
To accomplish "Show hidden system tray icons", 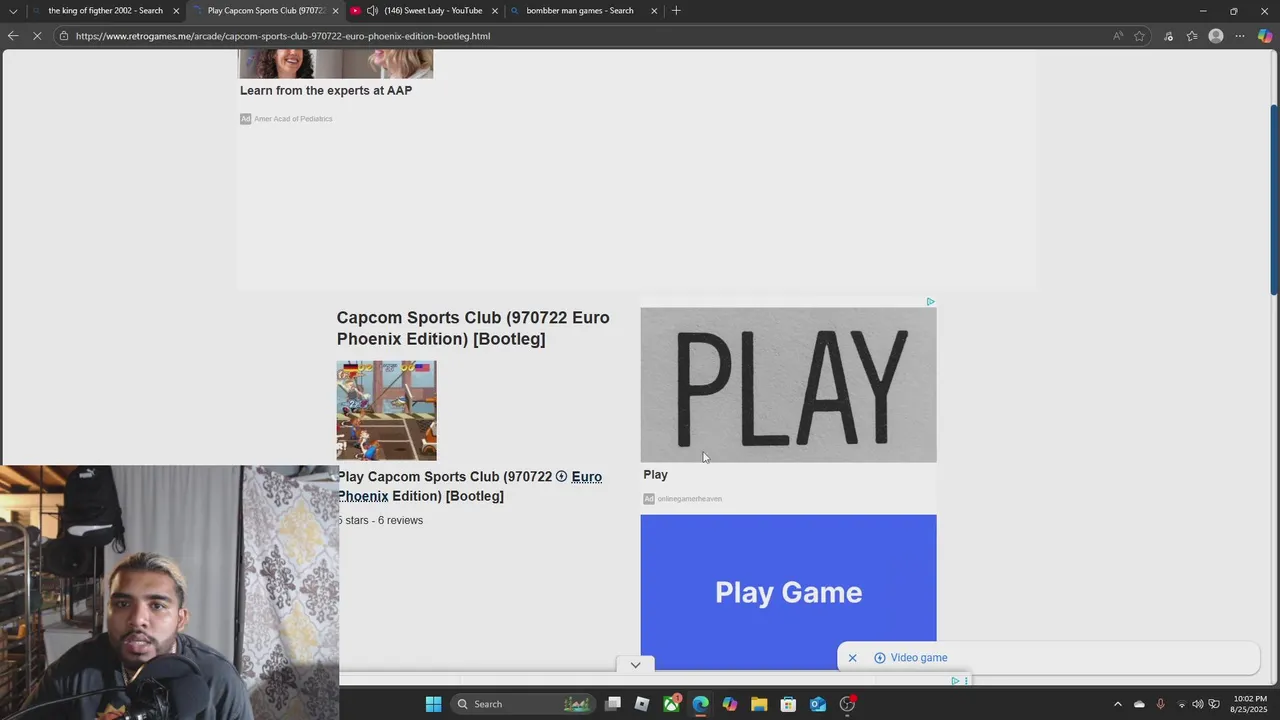I will (1118, 704).
